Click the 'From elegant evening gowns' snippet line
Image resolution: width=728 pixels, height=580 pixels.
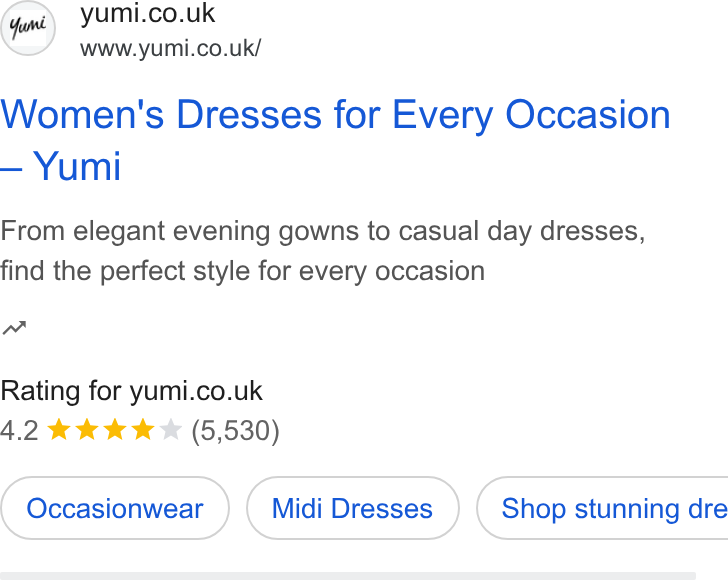[x=323, y=231]
